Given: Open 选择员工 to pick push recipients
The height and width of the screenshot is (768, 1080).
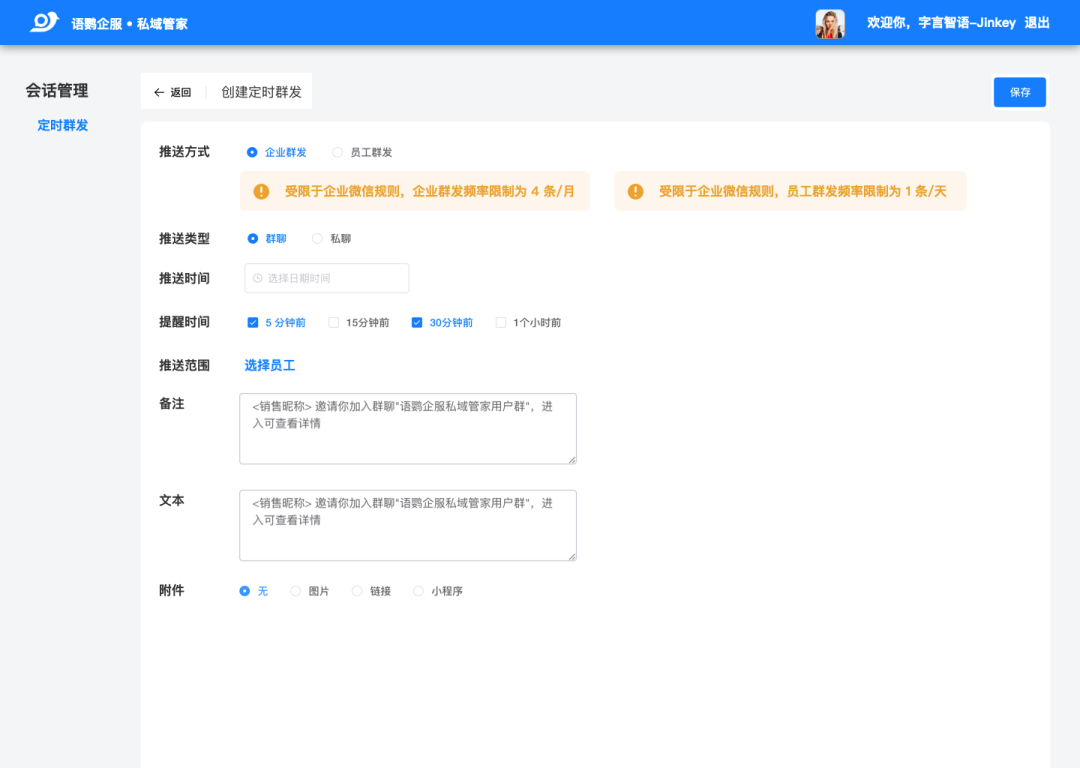Looking at the screenshot, I should 271,365.
